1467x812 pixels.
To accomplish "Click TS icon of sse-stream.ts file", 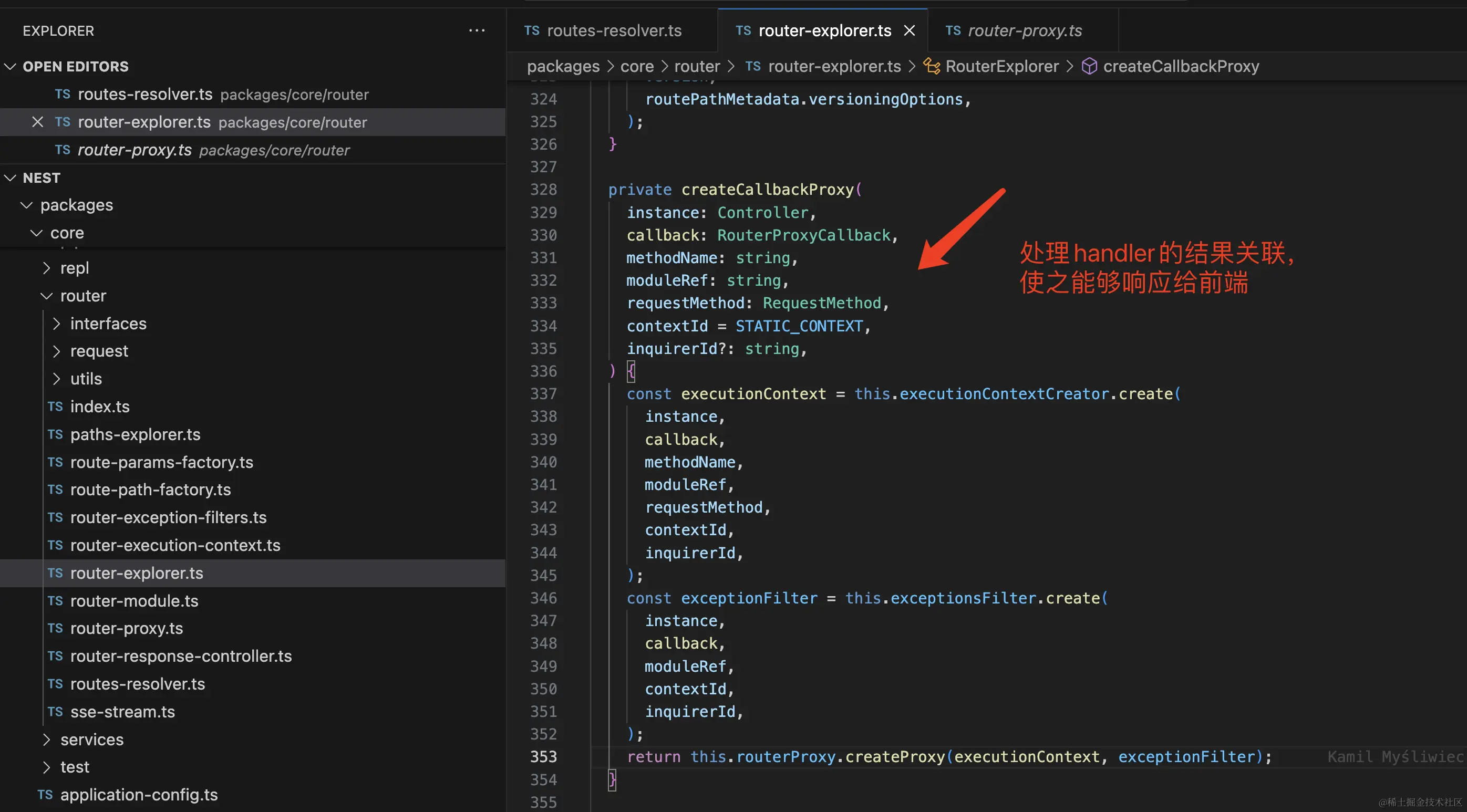I will pos(55,712).
